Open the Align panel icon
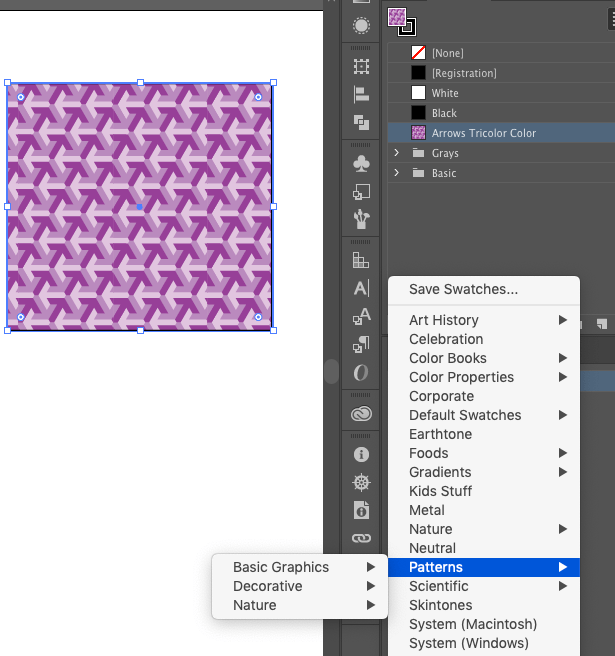 pyautogui.click(x=361, y=95)
